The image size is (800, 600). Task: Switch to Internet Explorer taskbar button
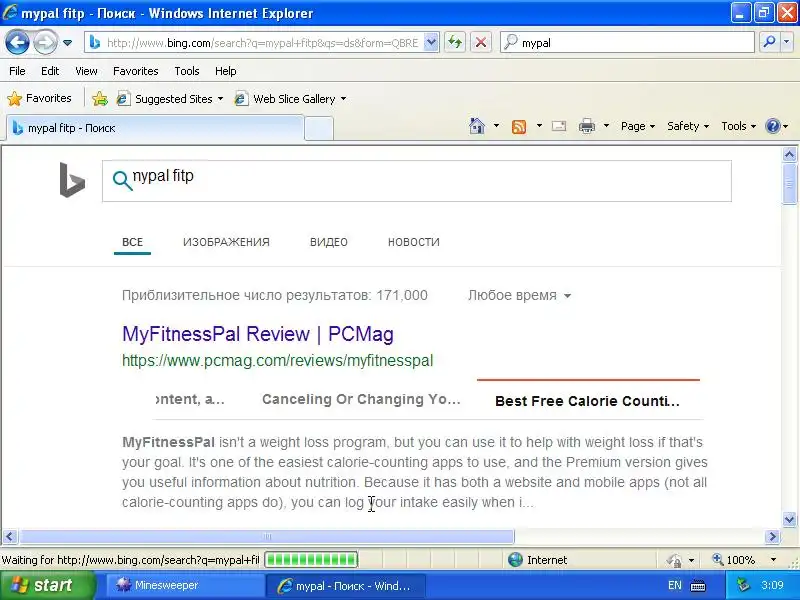tap(345, 586)
